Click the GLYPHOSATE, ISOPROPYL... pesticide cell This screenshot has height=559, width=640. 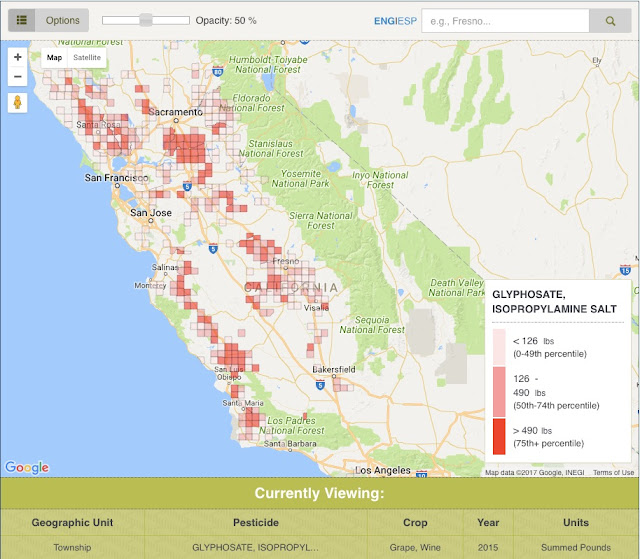[x=256, y=547]
